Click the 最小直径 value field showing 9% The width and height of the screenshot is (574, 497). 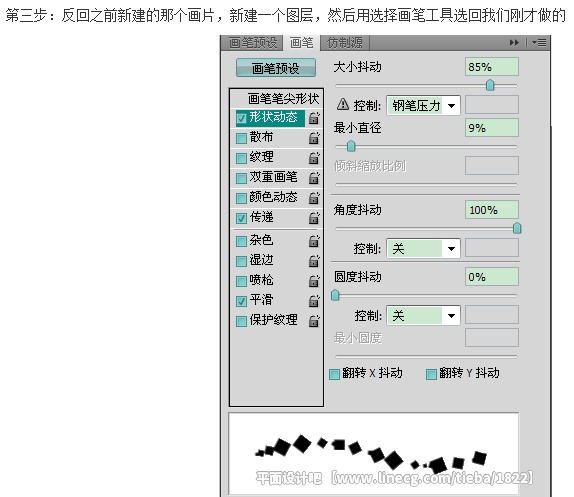492,128
